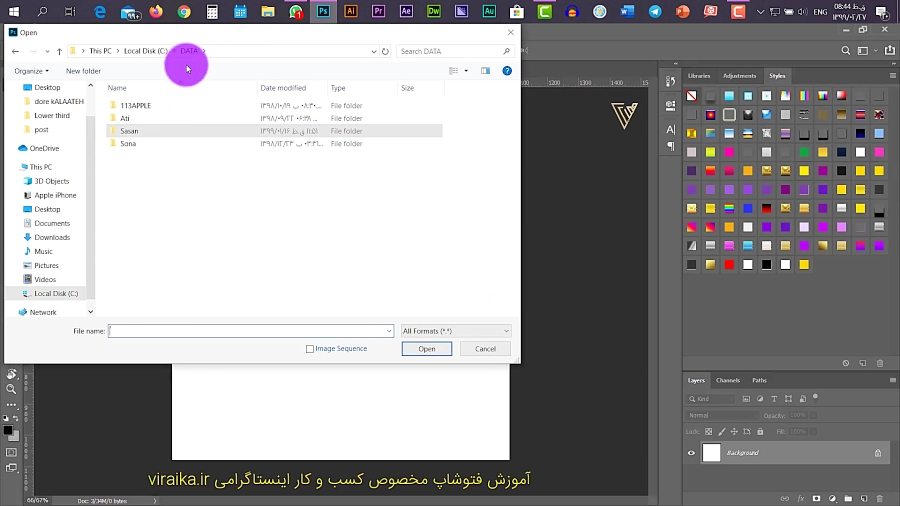Swap foreground and background colors icon
This screenshot has height=506, width=900.
point(16,418)
